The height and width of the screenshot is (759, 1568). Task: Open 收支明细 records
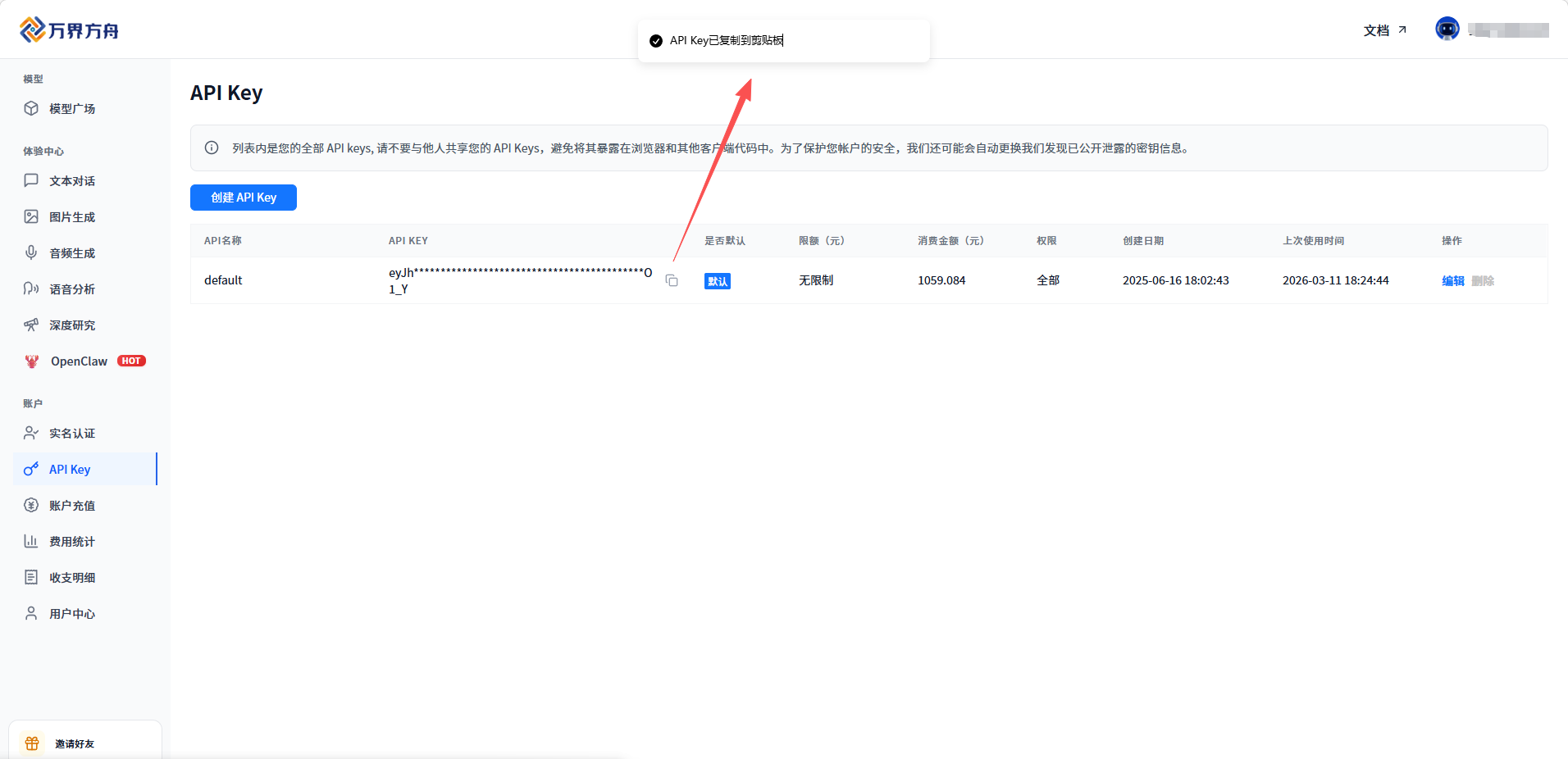pyautogui.click(x=71, y=578)
